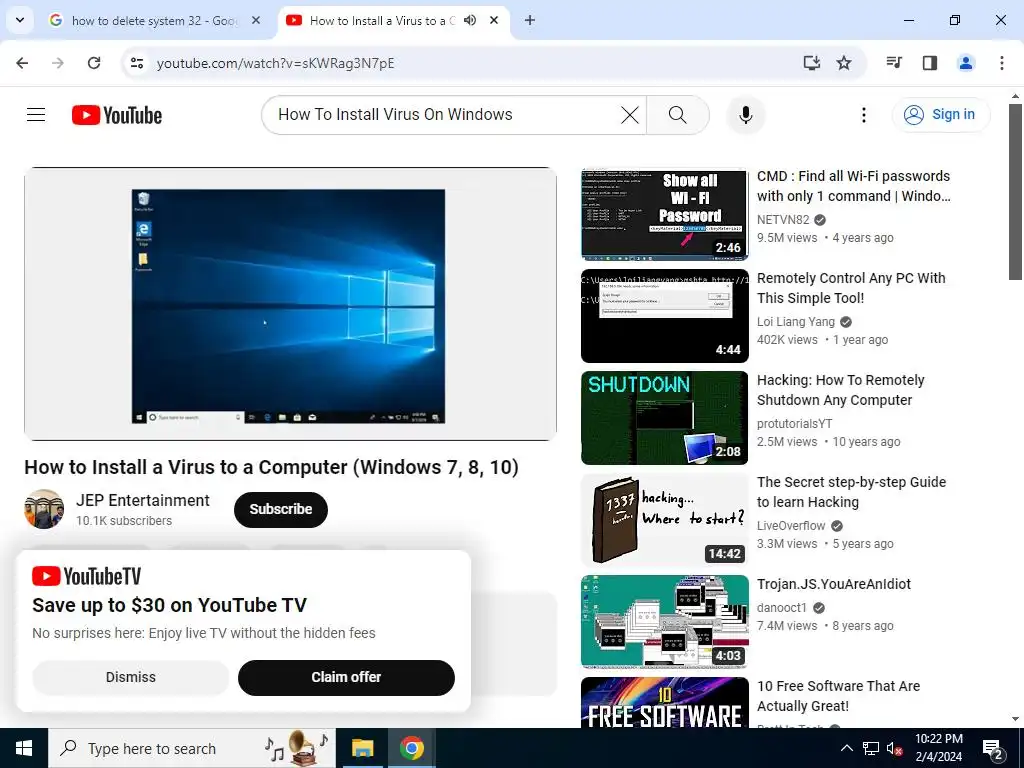The width and height of the screenshot is (1024, 768).
Task: Click the danooct1 channel name
Action: coord(782,607)
